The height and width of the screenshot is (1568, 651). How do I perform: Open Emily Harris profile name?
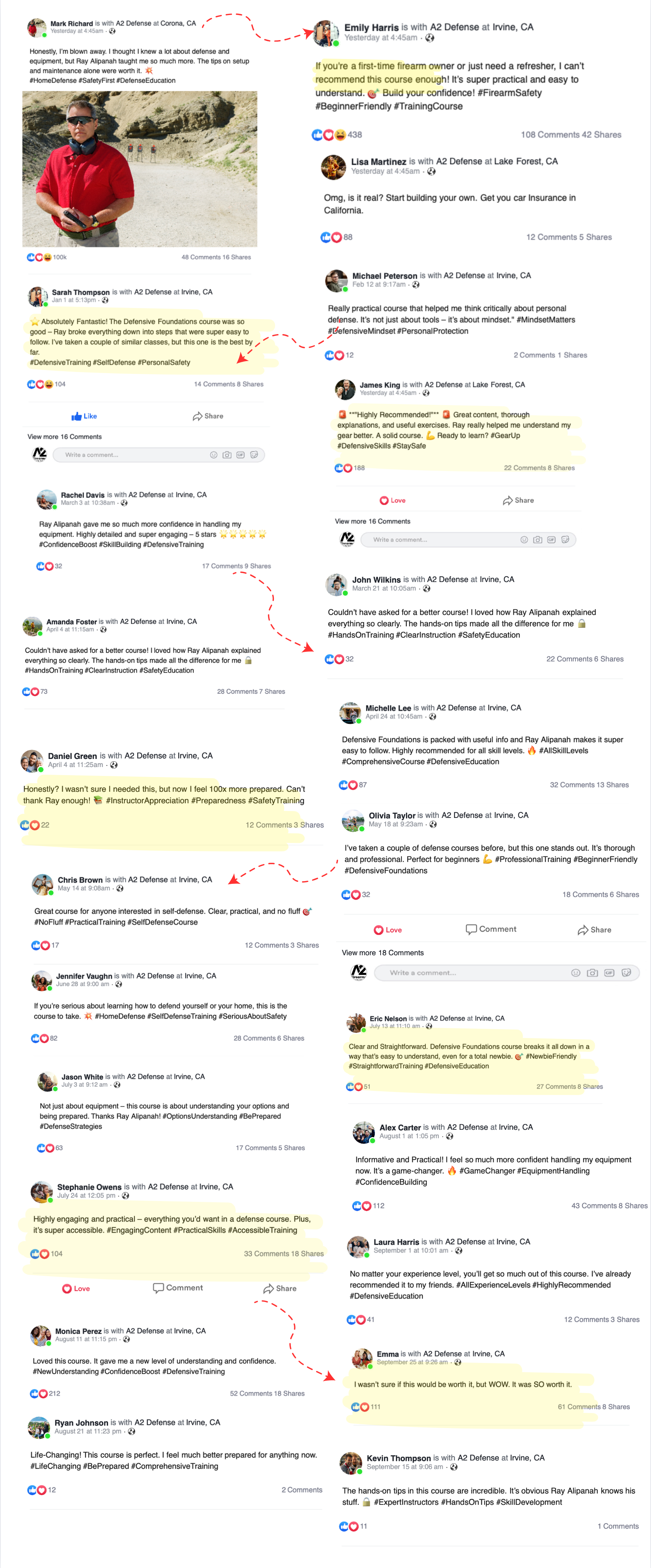[371, 27]
